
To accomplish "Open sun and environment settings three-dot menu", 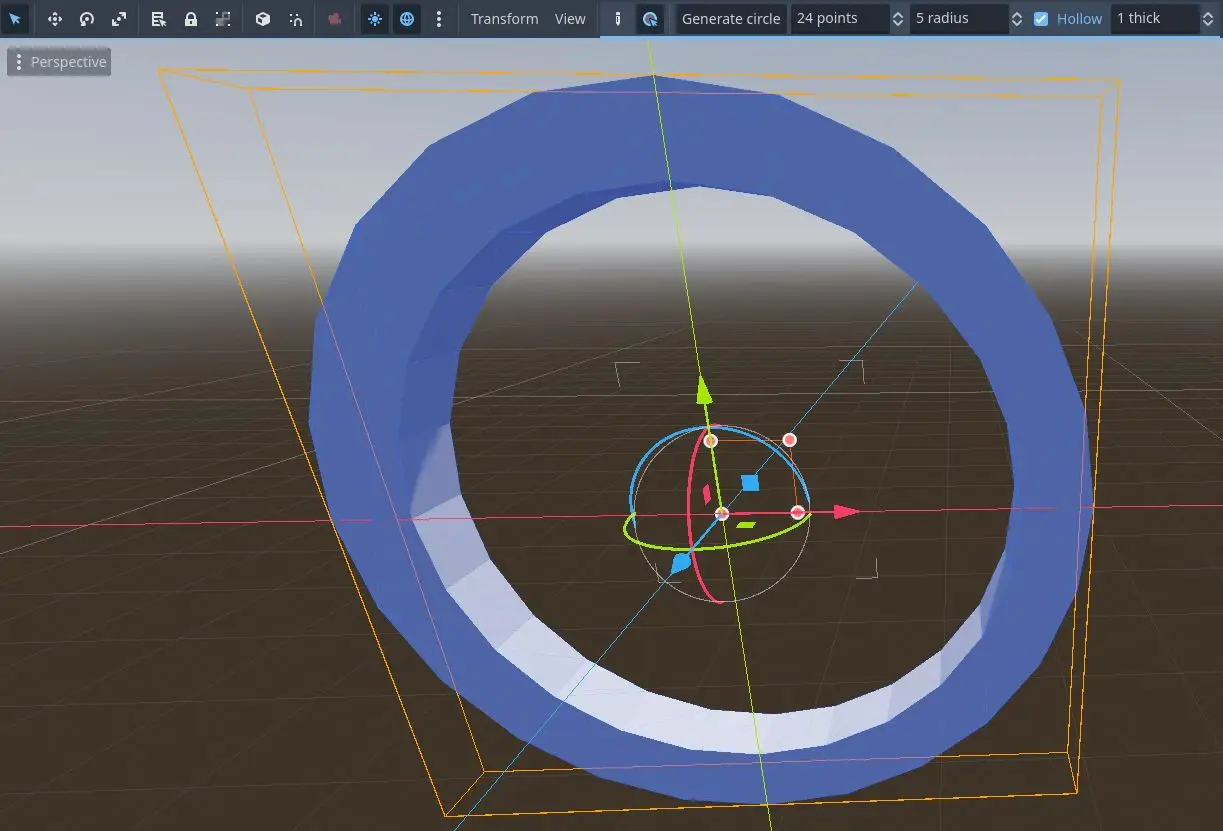I will pyautogui.click(x=439, y=19).
